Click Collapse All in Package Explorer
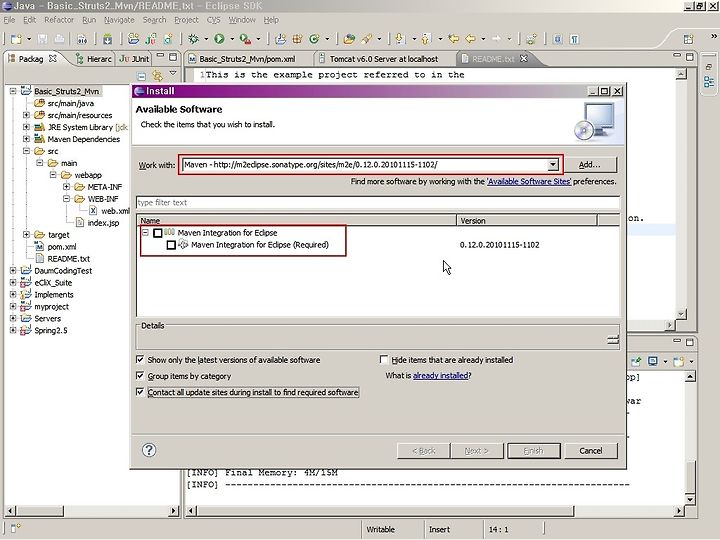Viewport: 720px width, 540px height. 142,76
